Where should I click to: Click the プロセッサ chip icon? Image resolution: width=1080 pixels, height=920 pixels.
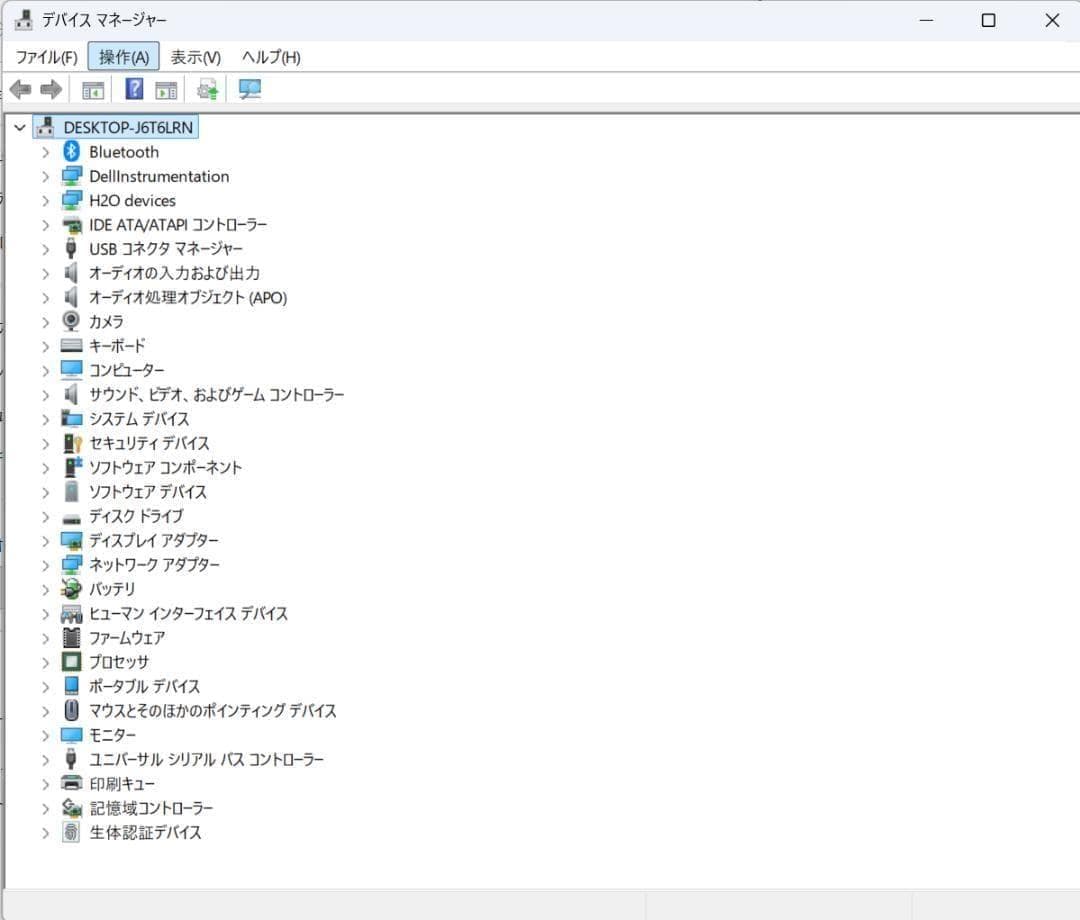(71, 662)
